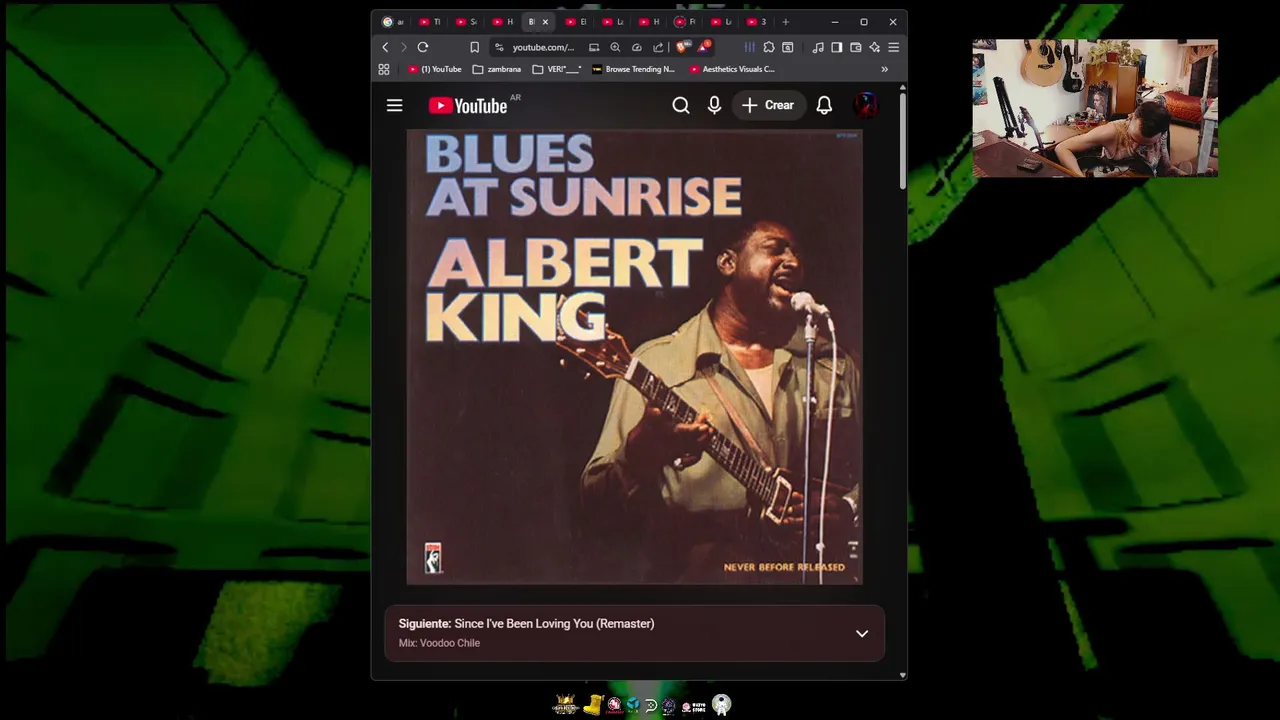Click the cast/screen icon in the address bar
Viewport: 1280px width, 720px height.
(594, 47)
